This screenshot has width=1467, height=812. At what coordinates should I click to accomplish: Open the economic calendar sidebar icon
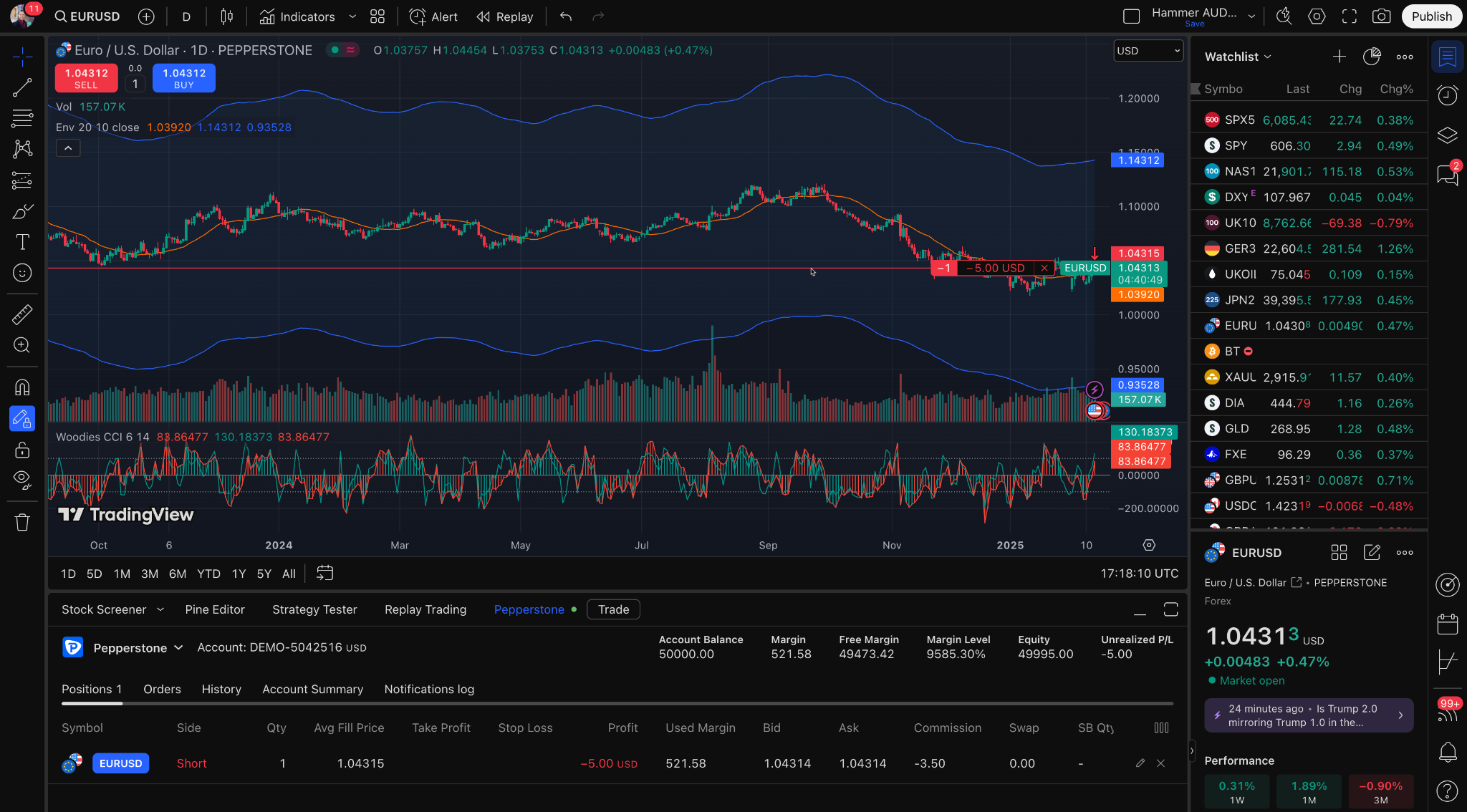[x=1448, y=624]
